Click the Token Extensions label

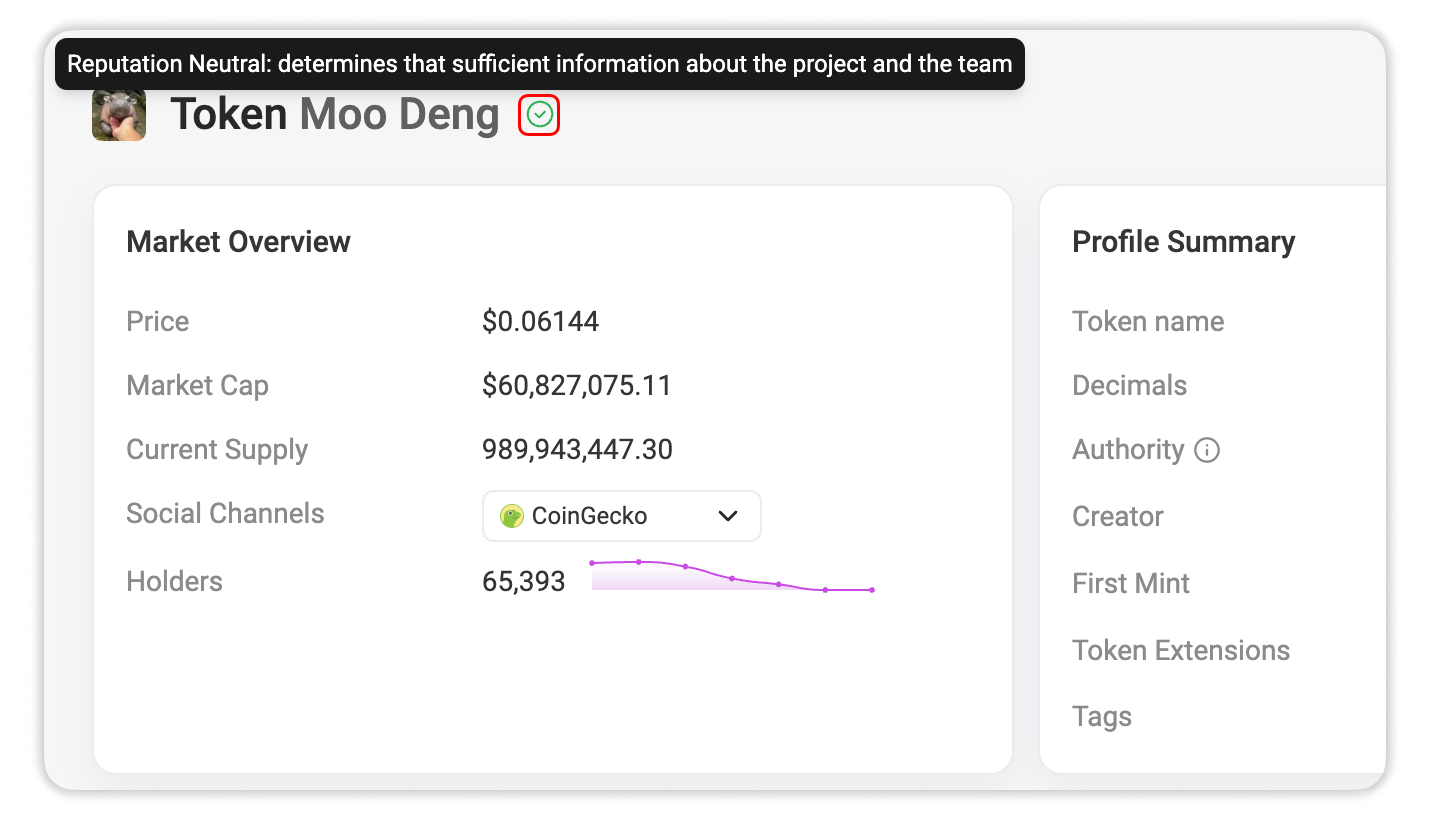click(x=1181, y=650)
